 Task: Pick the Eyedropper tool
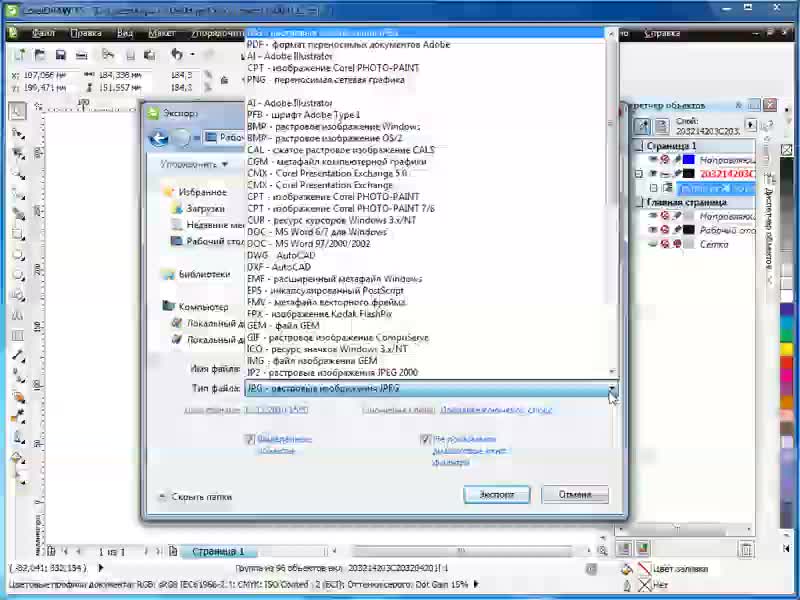coord(18,417)
